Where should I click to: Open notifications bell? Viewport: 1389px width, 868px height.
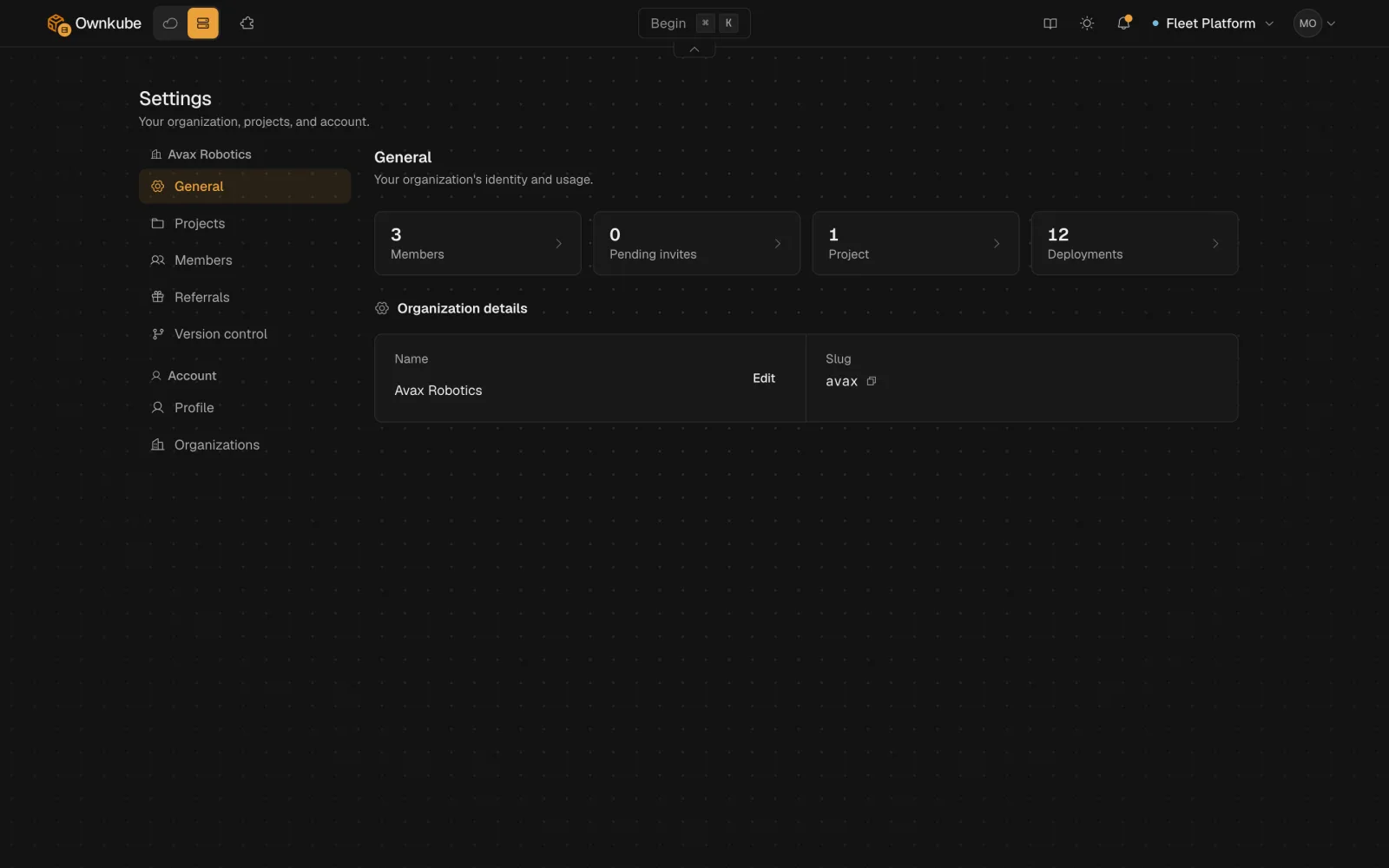click(x=1123, y=23)
